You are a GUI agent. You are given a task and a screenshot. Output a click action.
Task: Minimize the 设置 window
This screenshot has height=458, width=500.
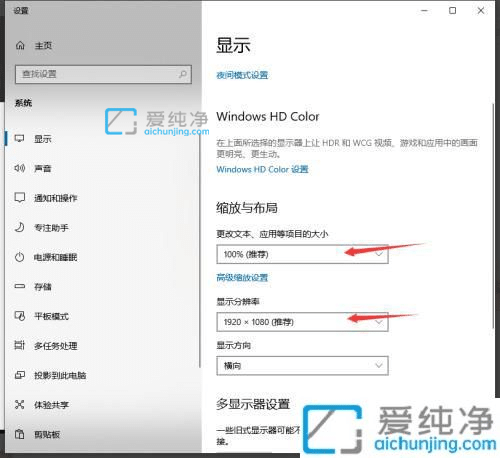[x=424, y=11]
